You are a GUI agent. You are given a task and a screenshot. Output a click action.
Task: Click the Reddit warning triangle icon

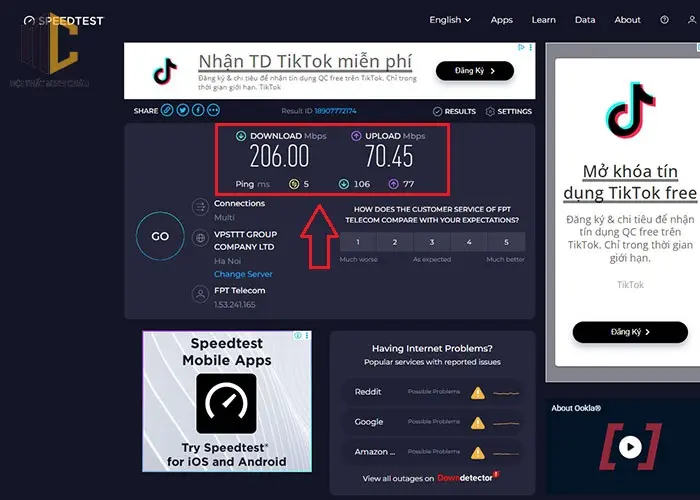(x=478, y=393)
